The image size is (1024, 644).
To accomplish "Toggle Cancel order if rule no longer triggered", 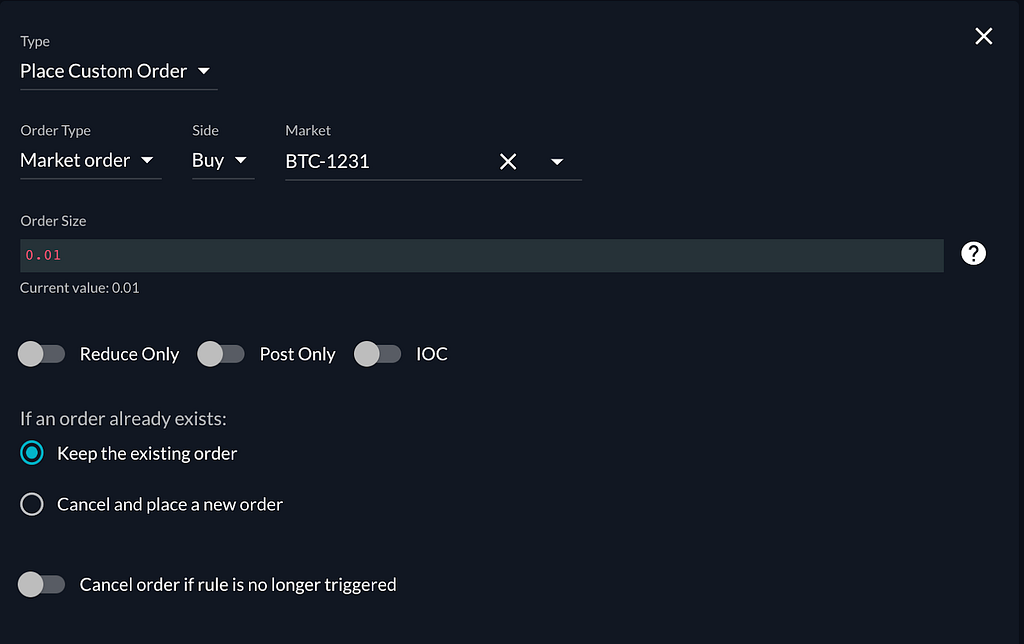I will pos(41,585).
